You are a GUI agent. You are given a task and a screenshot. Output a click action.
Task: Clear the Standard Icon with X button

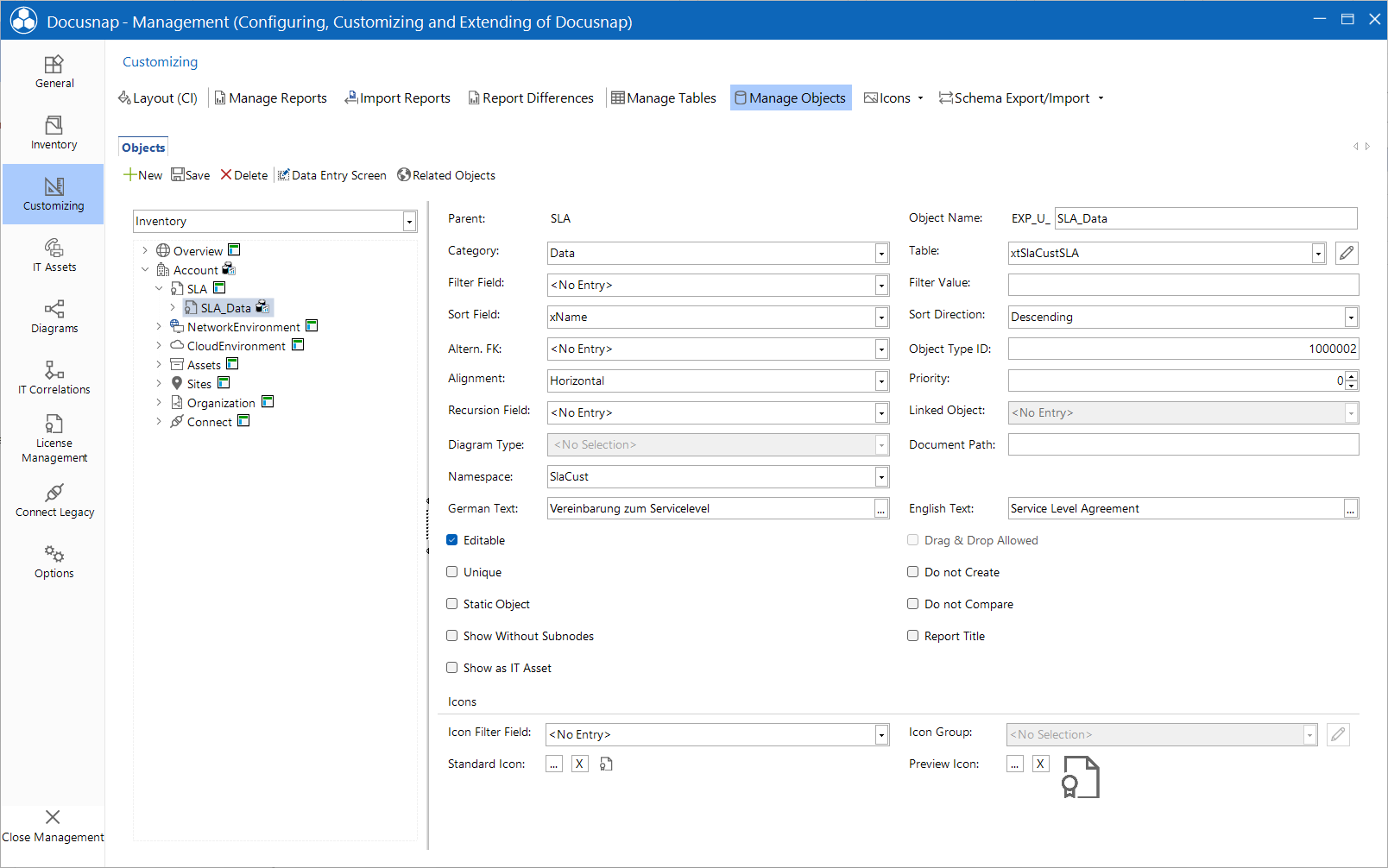(x=580, y=764)
